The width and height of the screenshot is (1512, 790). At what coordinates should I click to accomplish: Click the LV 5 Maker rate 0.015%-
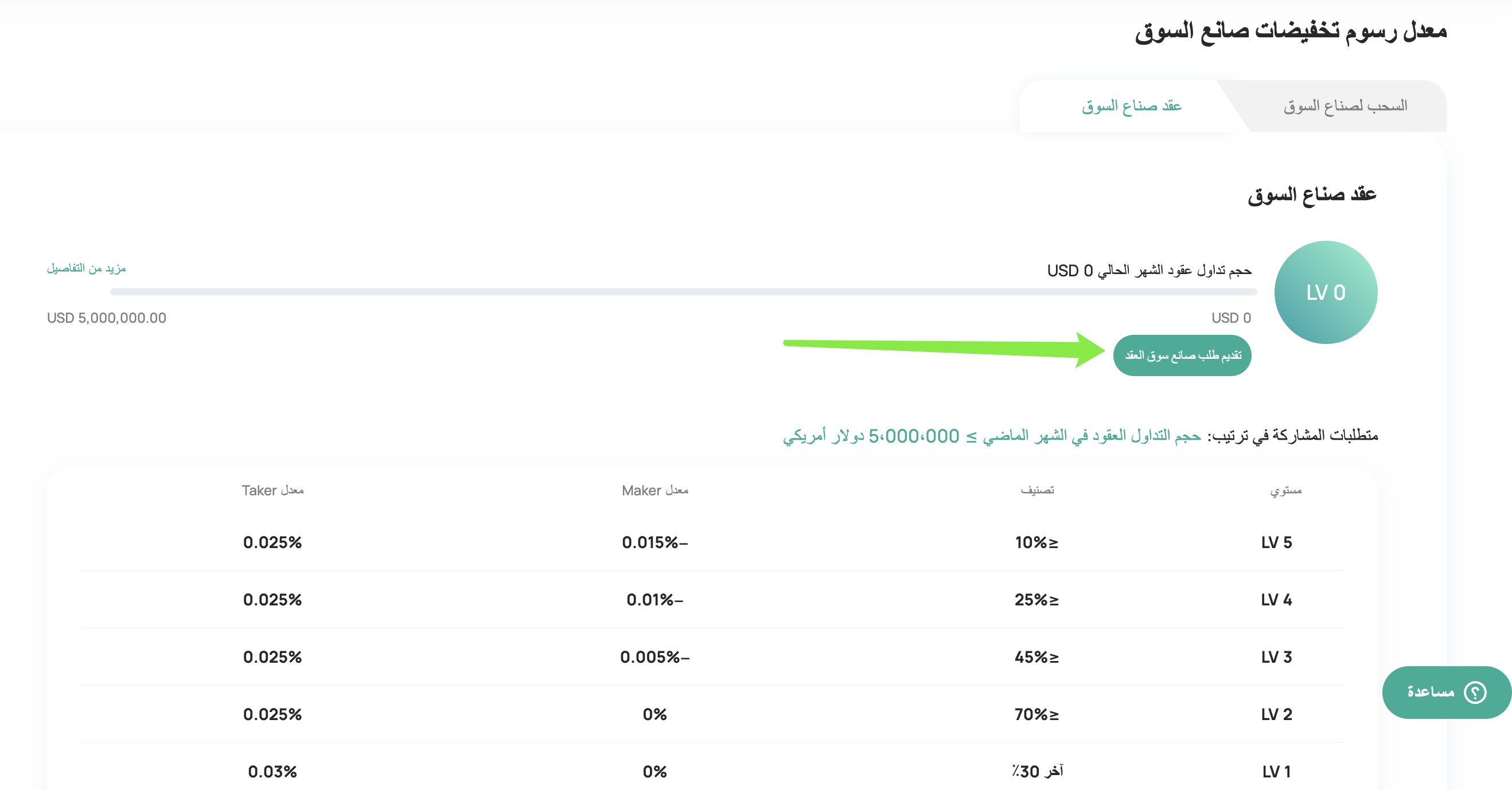655,542
